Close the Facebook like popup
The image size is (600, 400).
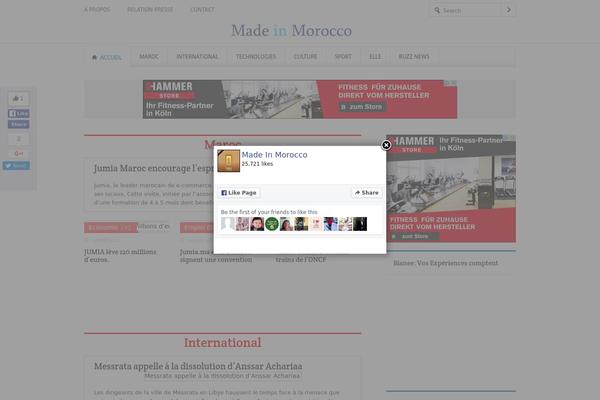(x=386, y=145)
